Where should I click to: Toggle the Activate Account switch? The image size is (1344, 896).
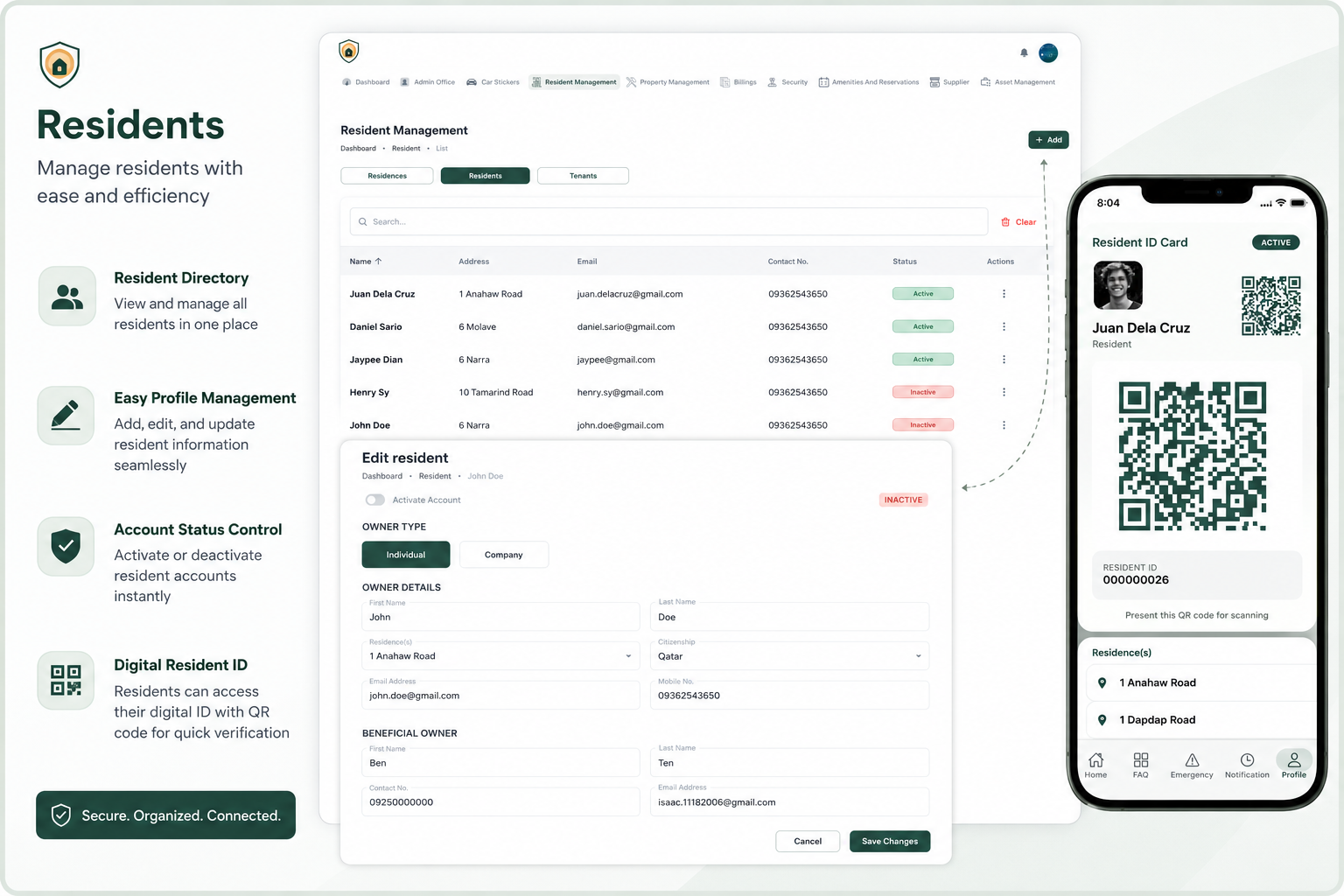pos(375,500)
